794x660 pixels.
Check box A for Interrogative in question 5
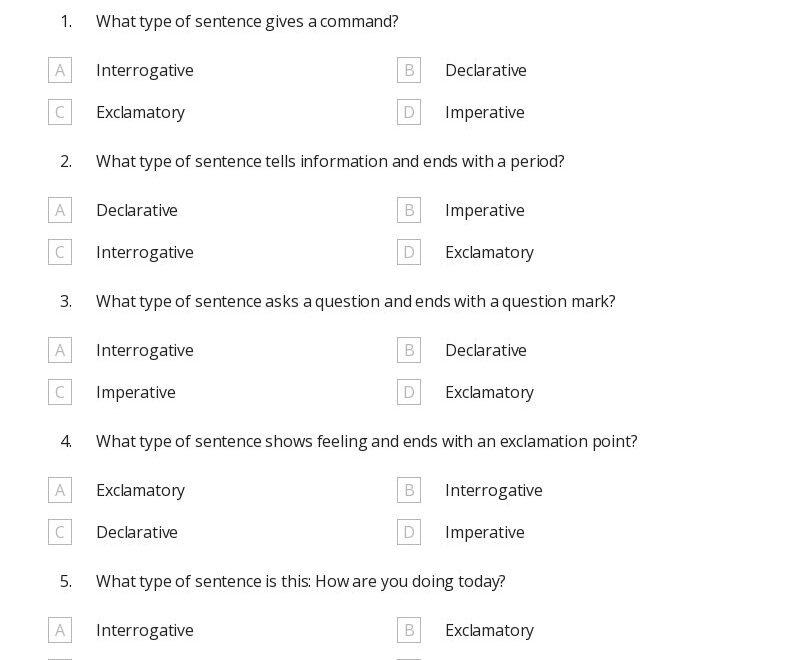(x=60, y=630)
